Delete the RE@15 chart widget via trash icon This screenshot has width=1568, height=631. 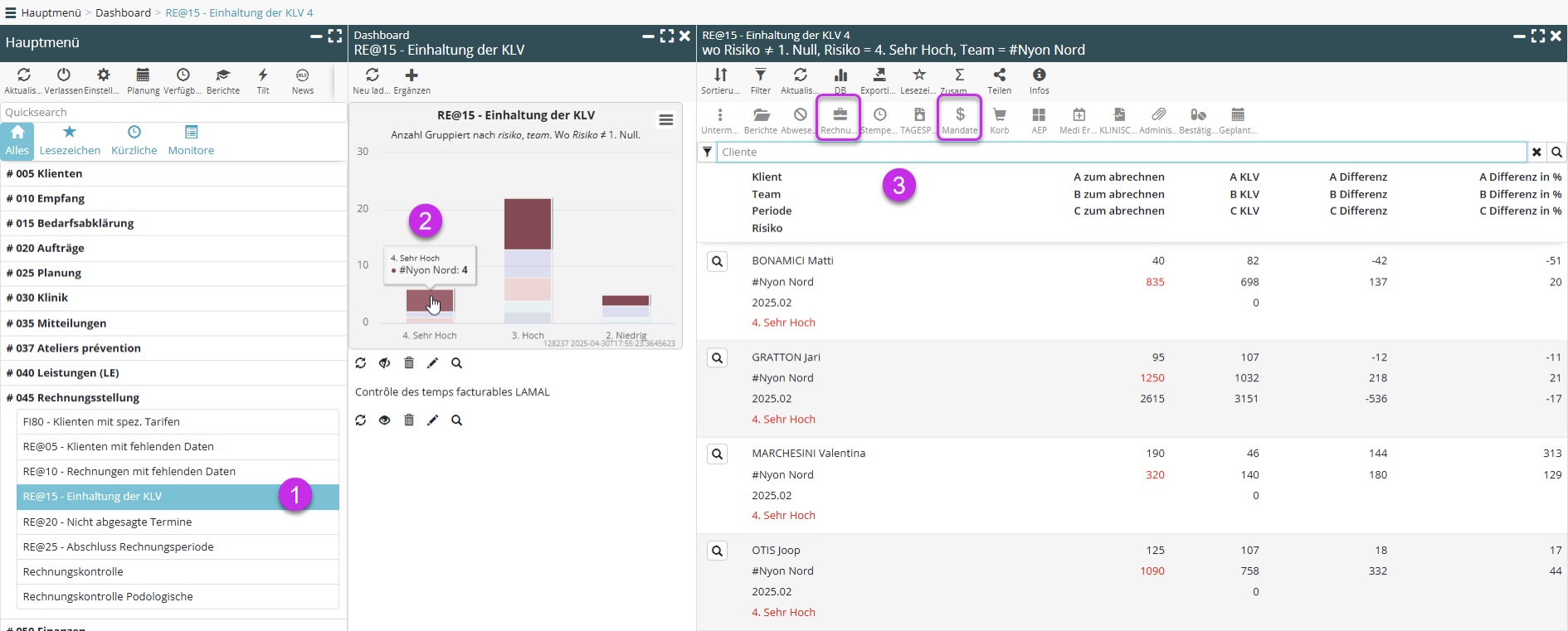point(409,363)
